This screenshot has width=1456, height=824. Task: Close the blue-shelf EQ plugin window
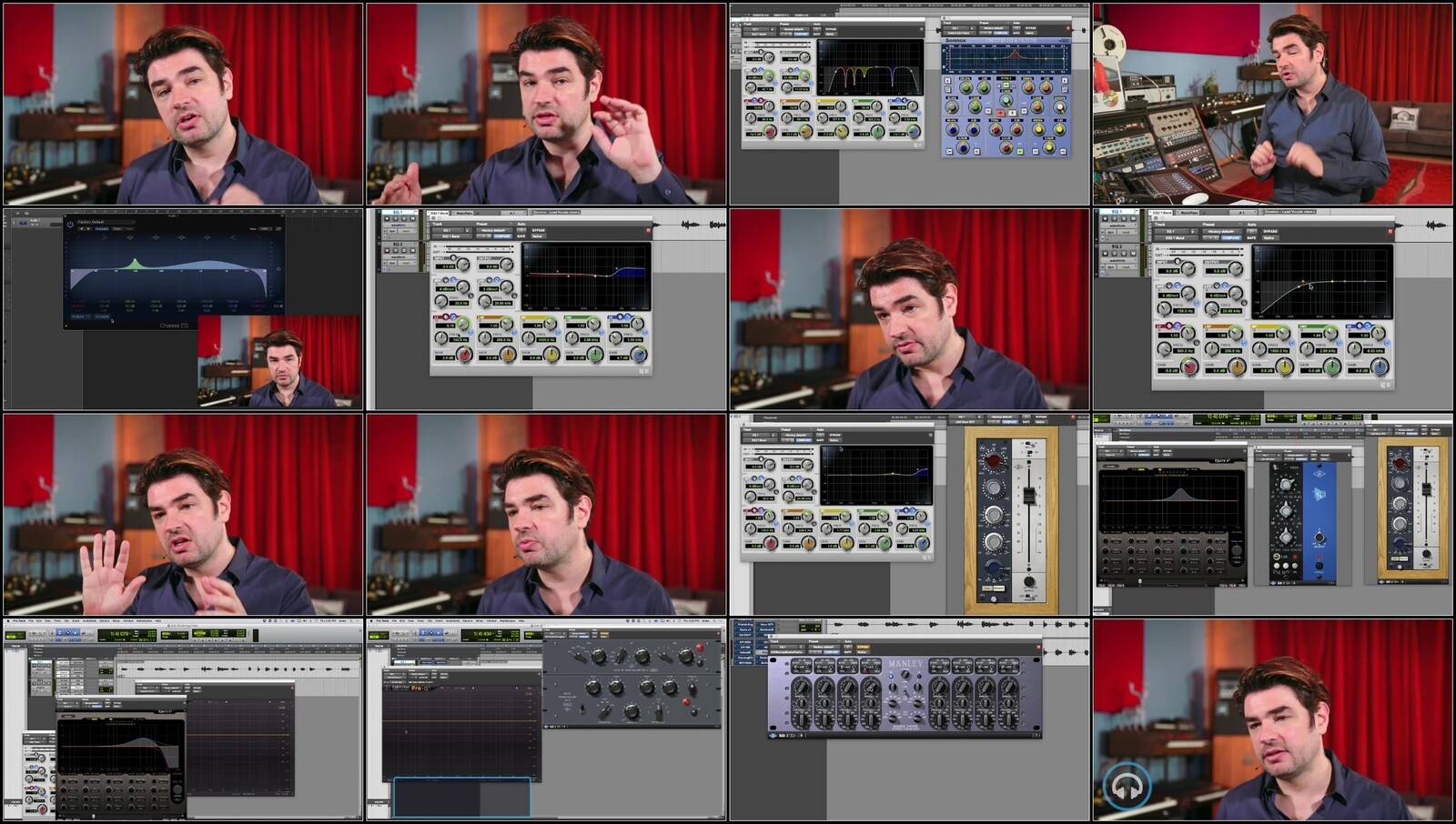tap(649, 231)
